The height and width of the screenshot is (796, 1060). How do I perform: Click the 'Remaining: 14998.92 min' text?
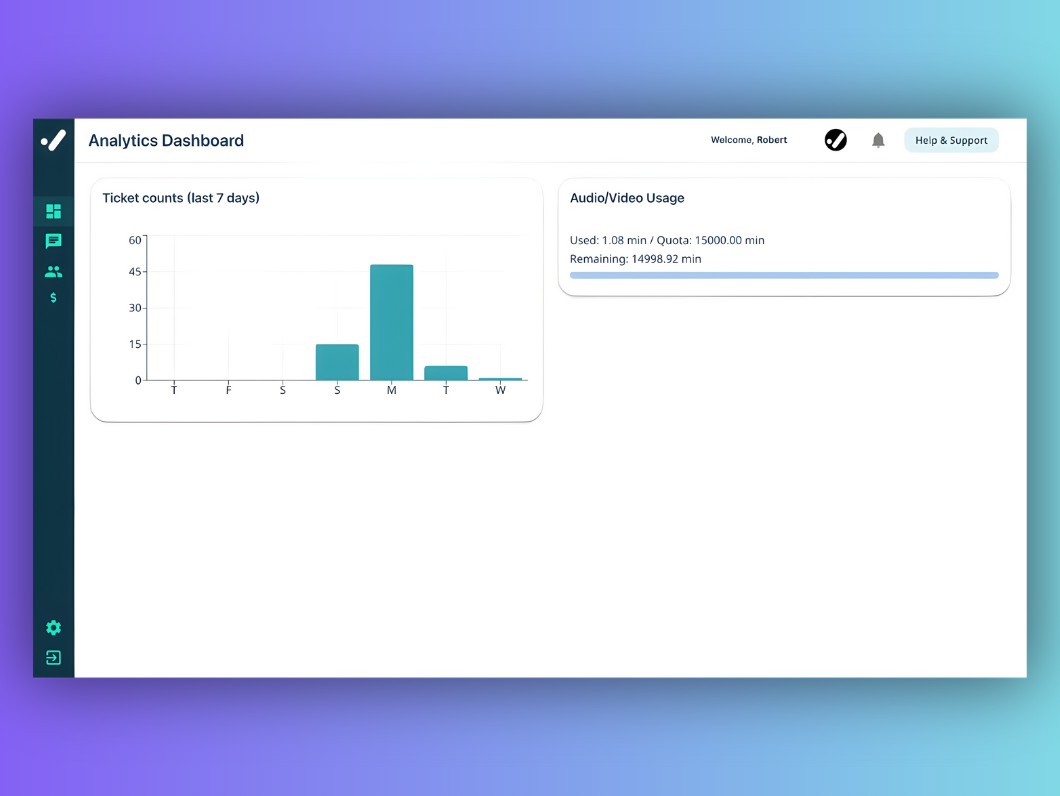click(x=636, y=259)
